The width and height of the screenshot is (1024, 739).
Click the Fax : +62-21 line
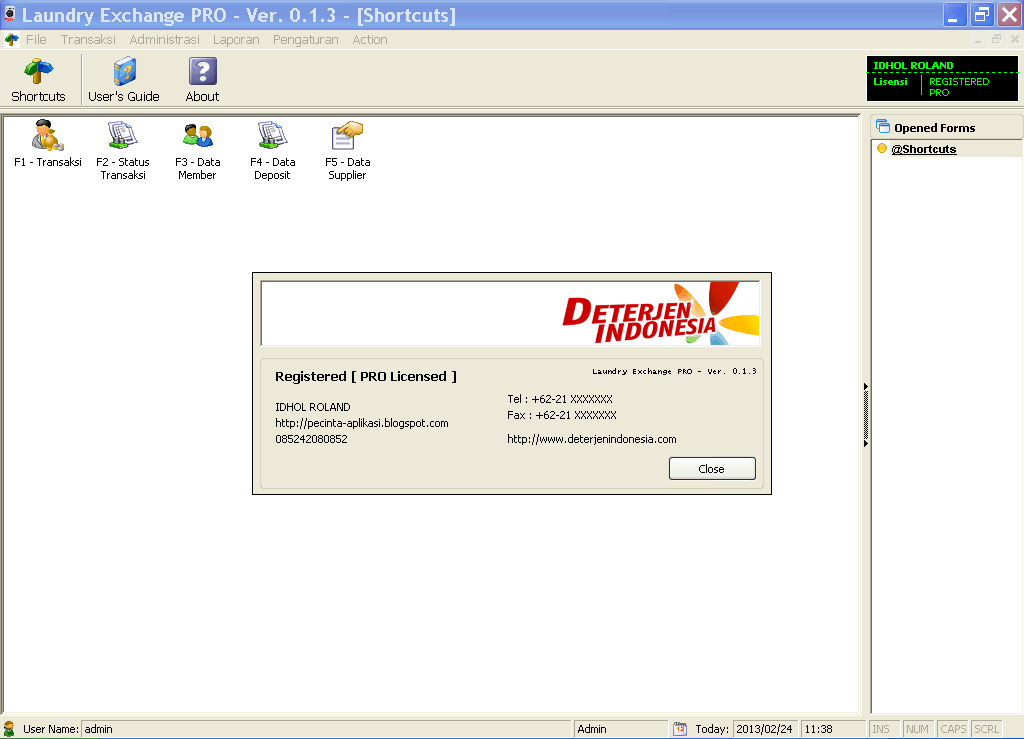tap(562, 415)
